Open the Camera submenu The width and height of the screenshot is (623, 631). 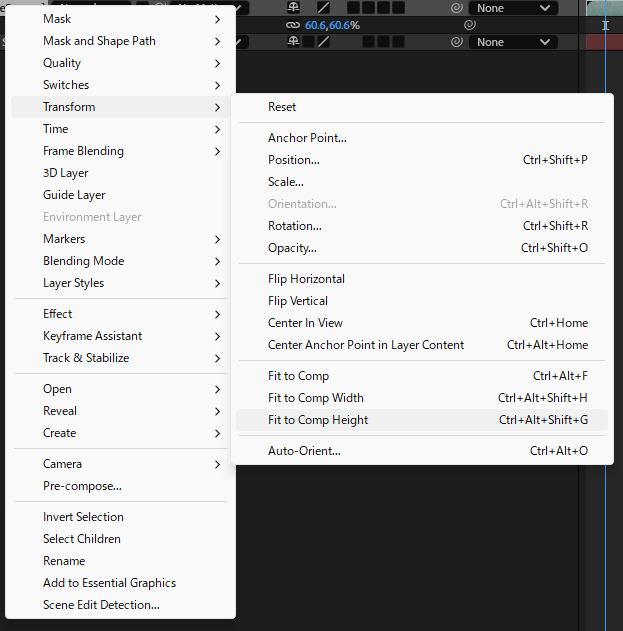coord(120,464)
